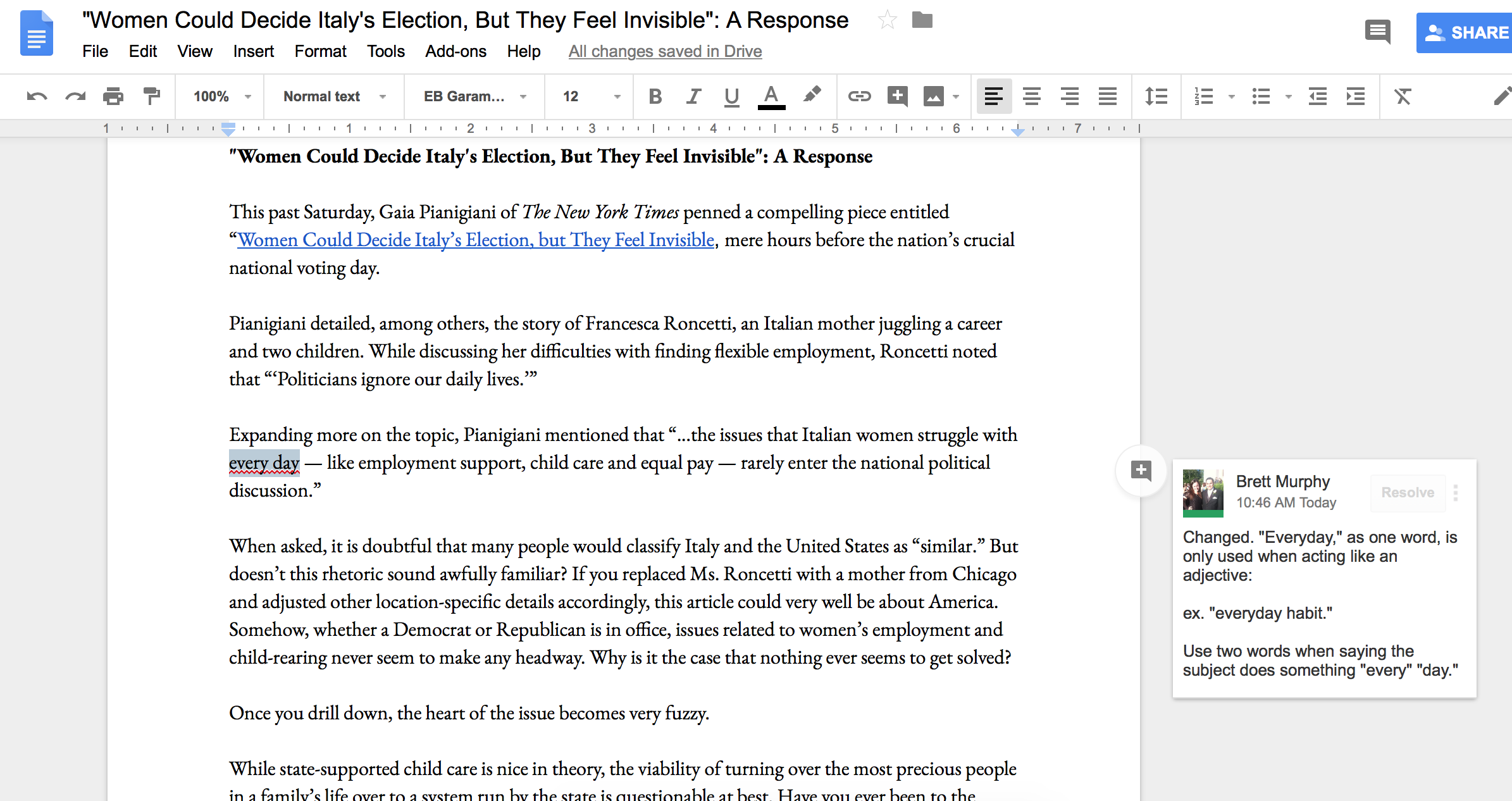
Task: Expand bulleted list style dropdown
Action: (x=1288, y=97)
